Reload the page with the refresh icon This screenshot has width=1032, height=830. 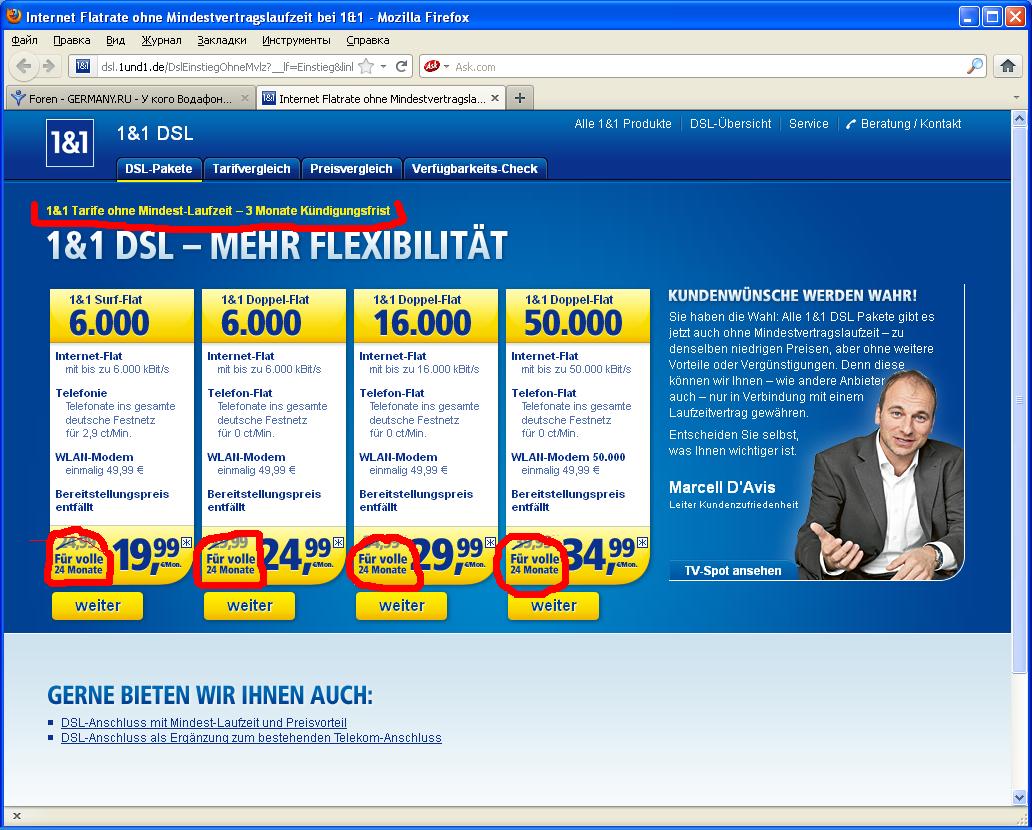click(401, 66)
